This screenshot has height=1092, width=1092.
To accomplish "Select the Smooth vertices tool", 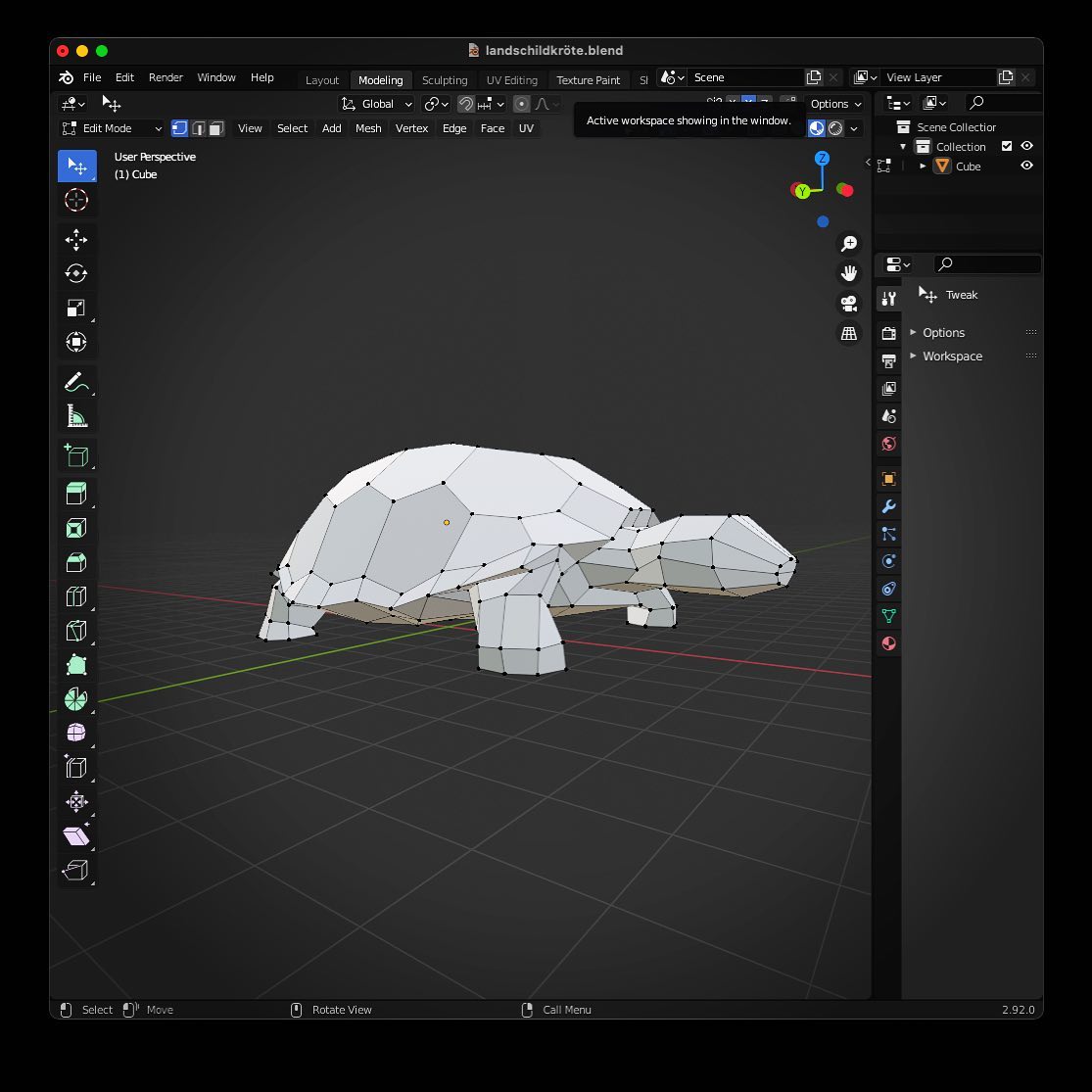I will (76, 733).
